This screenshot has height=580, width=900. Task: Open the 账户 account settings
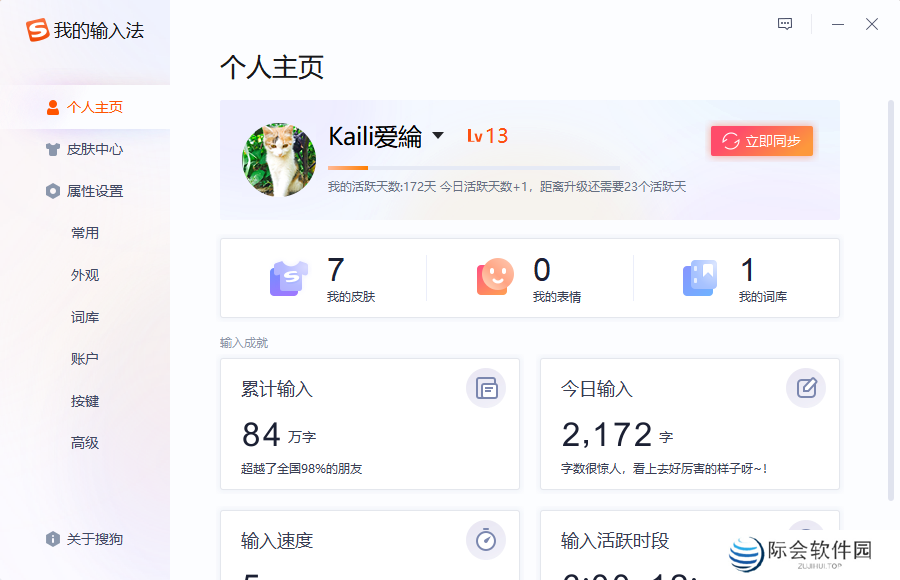[84, 359]
